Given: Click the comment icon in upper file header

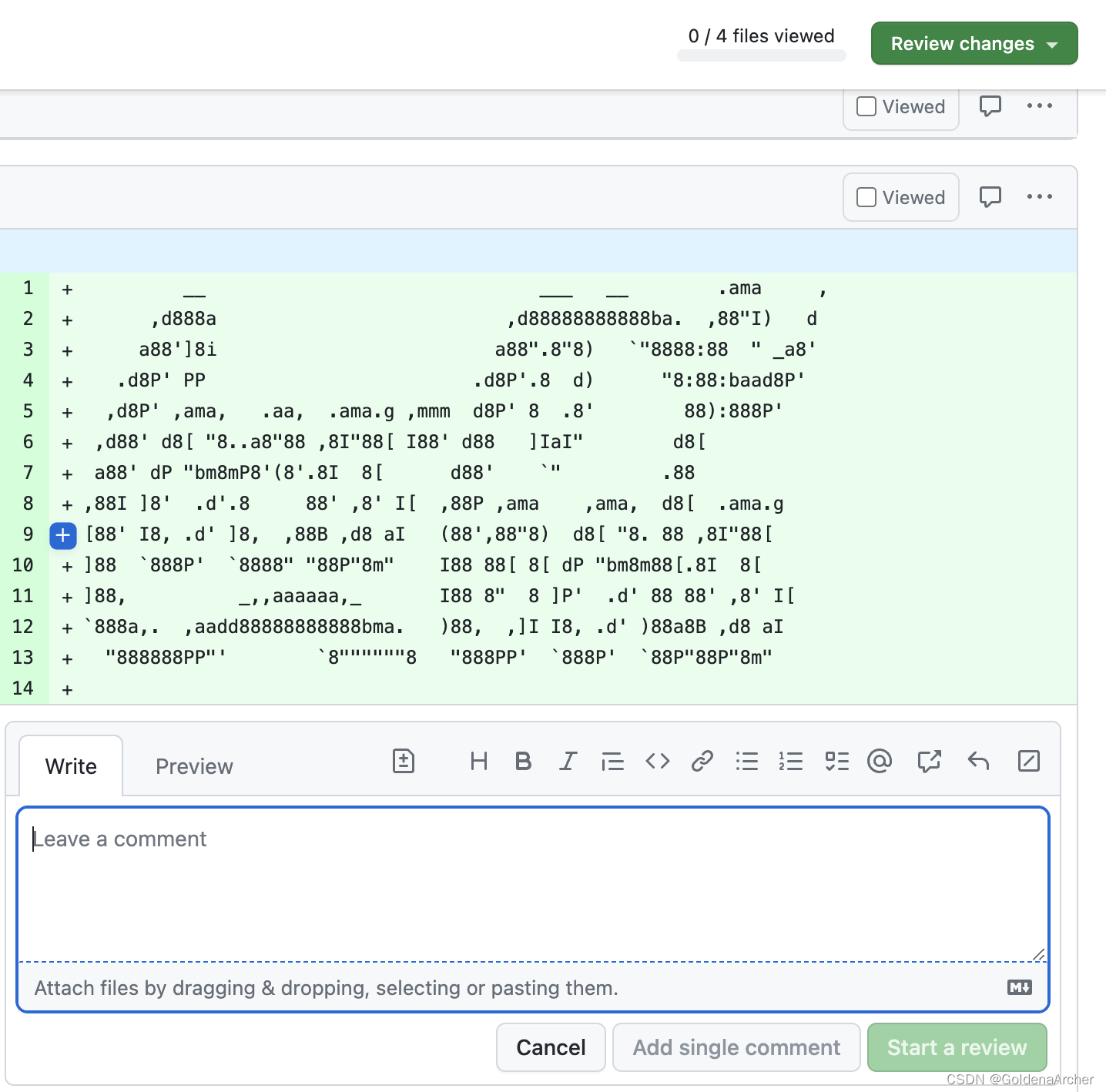Looking at the screenshot, I should (x=990, y=106).
